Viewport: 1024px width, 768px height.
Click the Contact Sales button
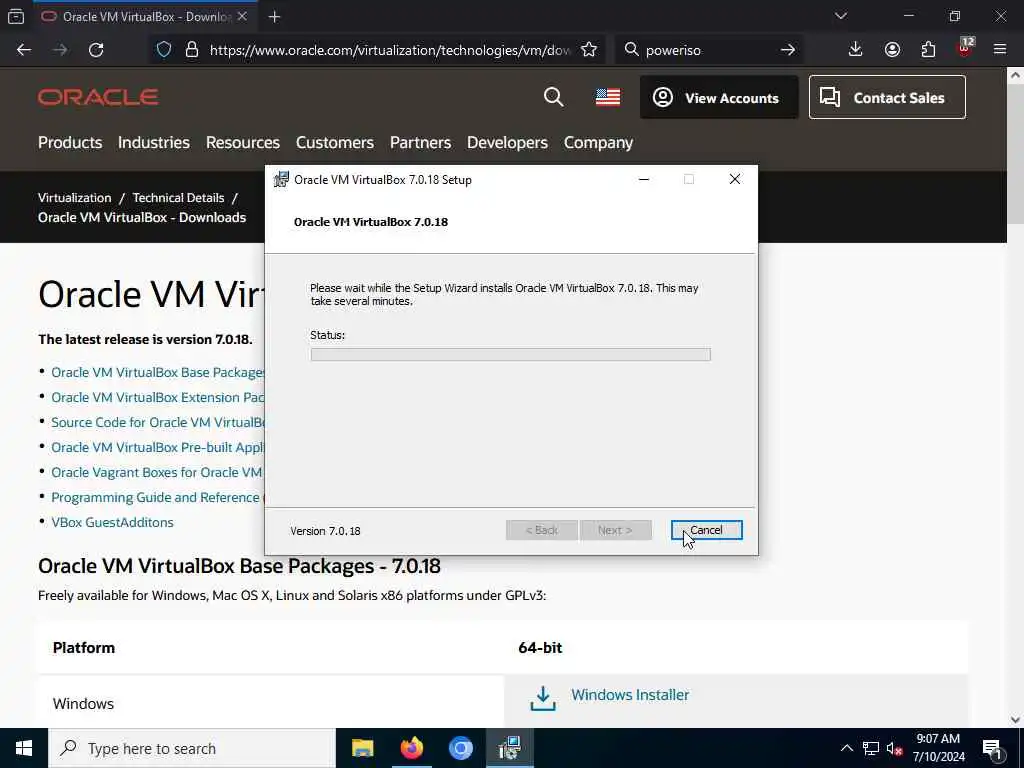point(887,97)
